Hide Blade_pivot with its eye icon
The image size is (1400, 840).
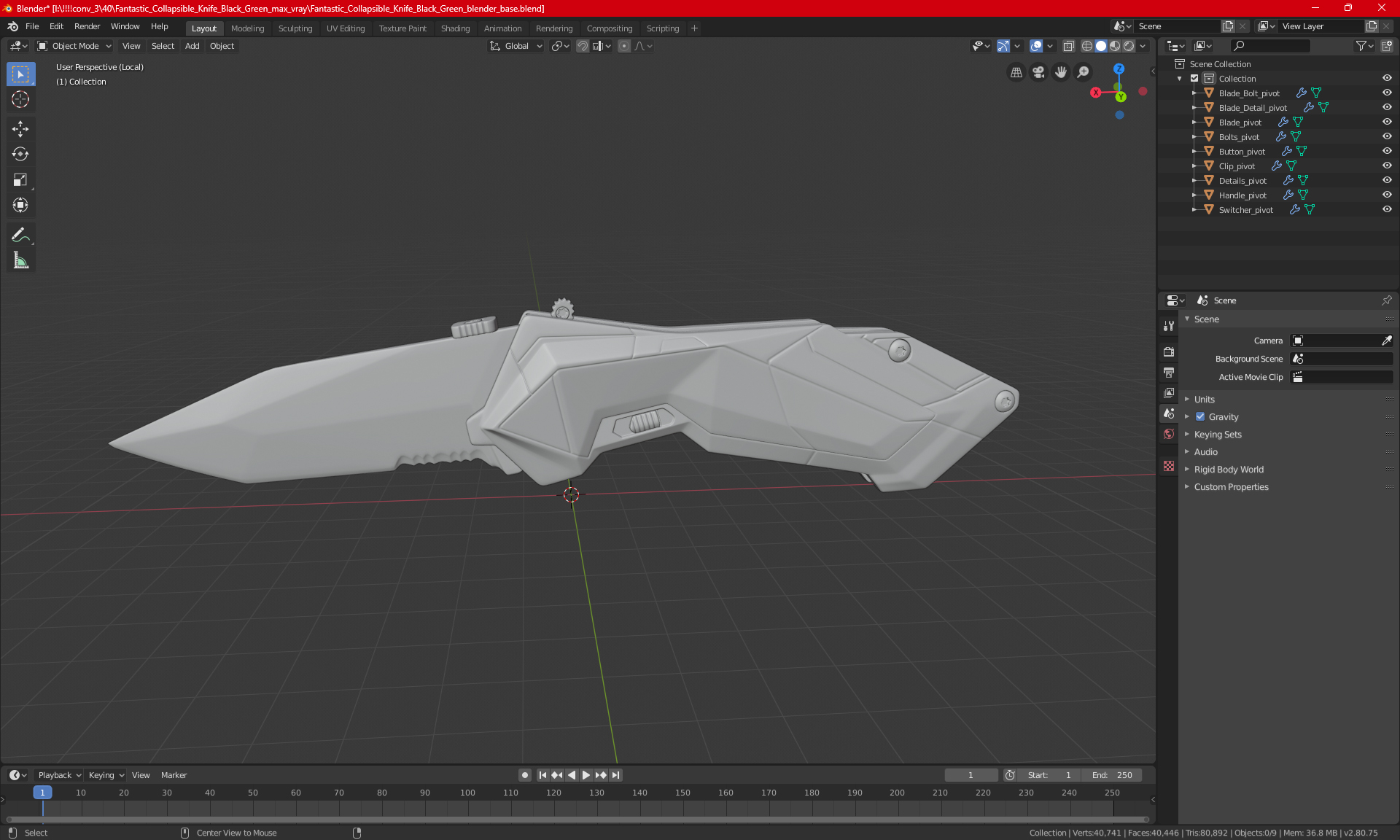(x=1387, y=122)
